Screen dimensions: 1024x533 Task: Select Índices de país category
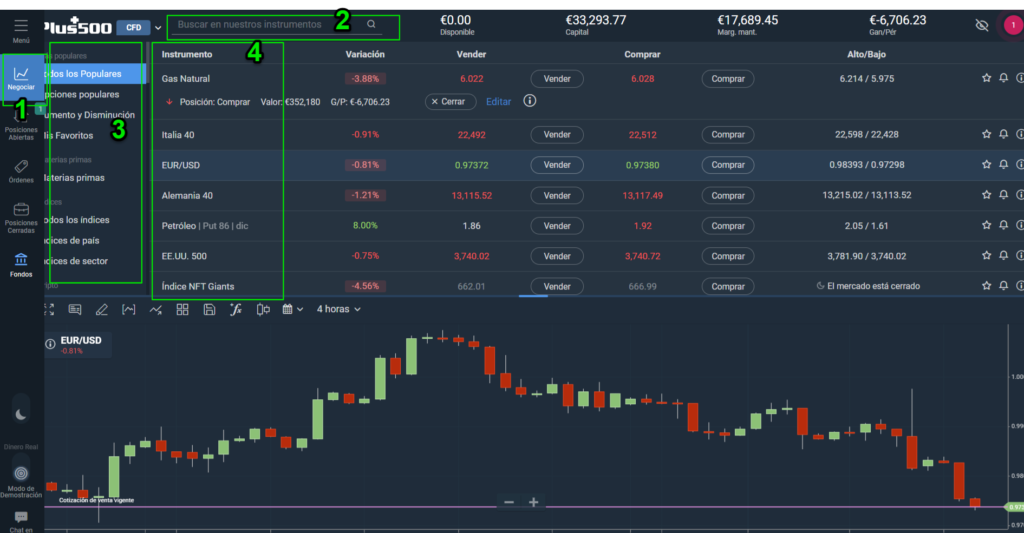(72, 240)
